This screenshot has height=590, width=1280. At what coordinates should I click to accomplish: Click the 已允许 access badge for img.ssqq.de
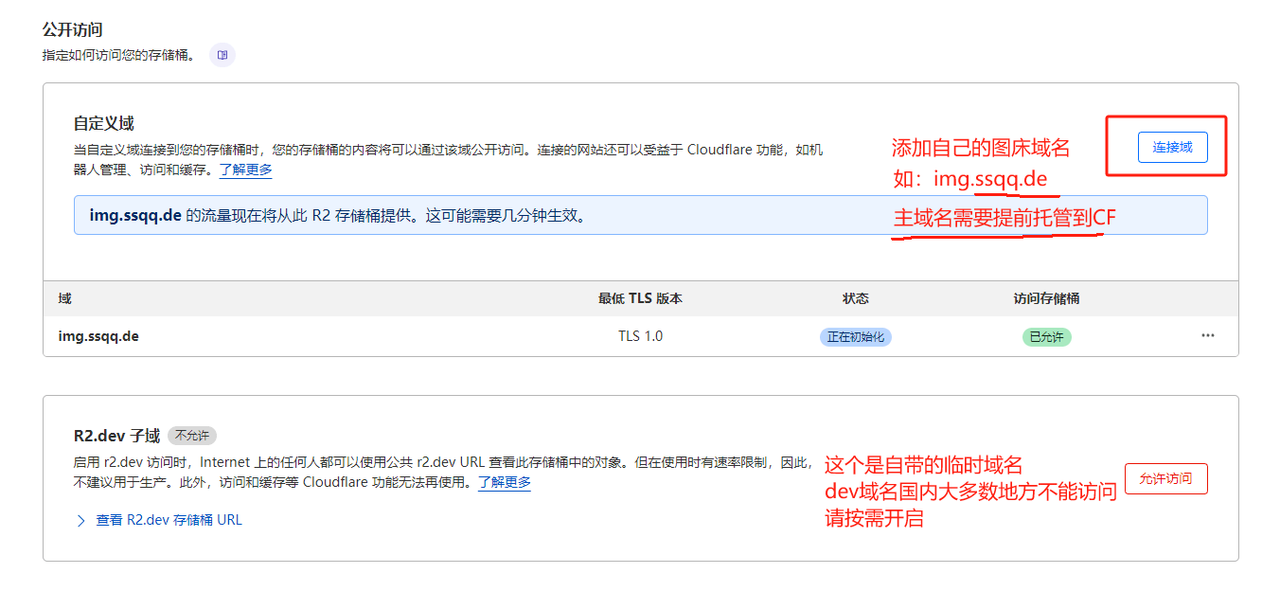1046,336
